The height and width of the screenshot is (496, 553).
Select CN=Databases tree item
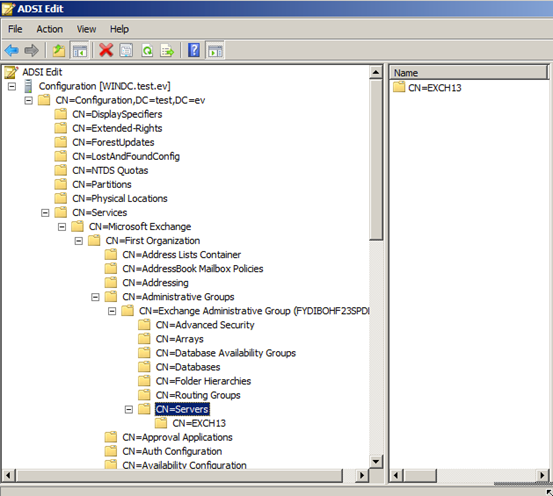click(188, 367)
